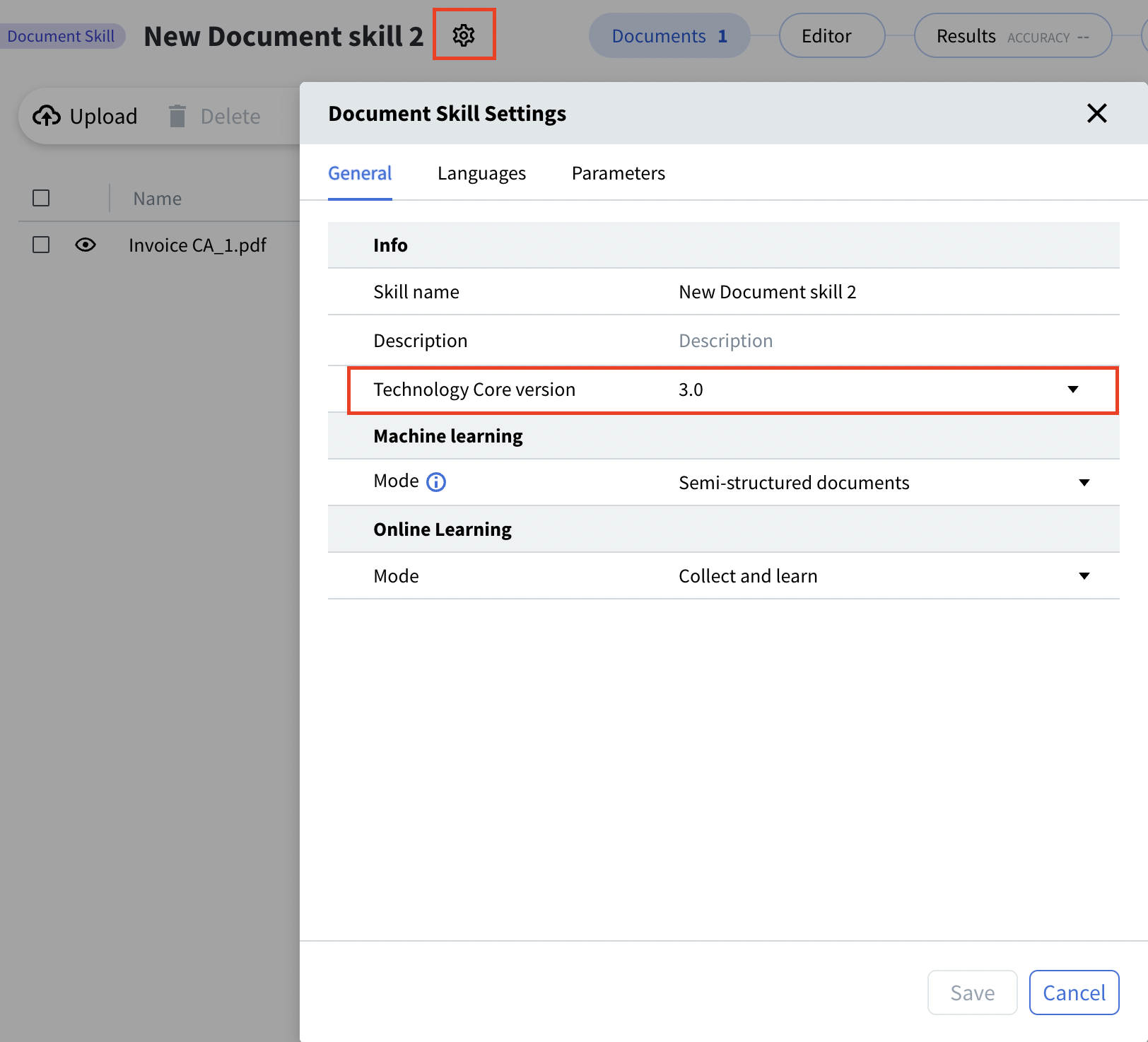Switch to the Languages tab

click(481, 173)
